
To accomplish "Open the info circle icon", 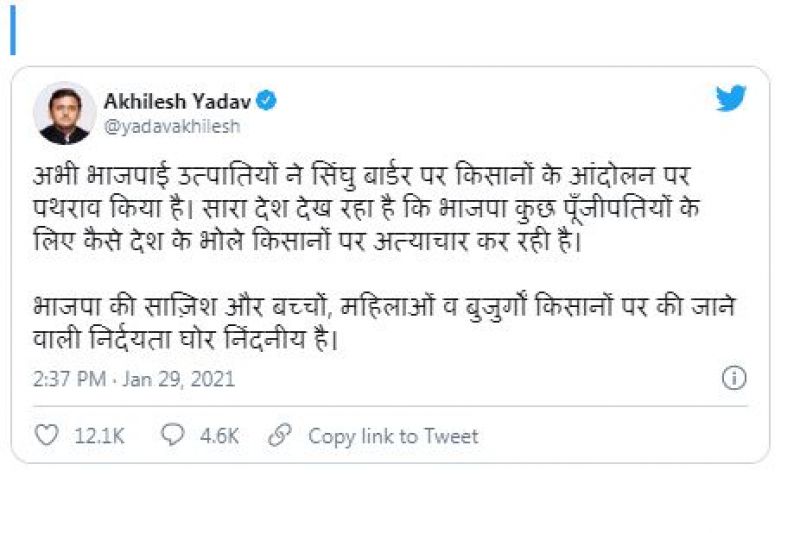I will point(734,378).
